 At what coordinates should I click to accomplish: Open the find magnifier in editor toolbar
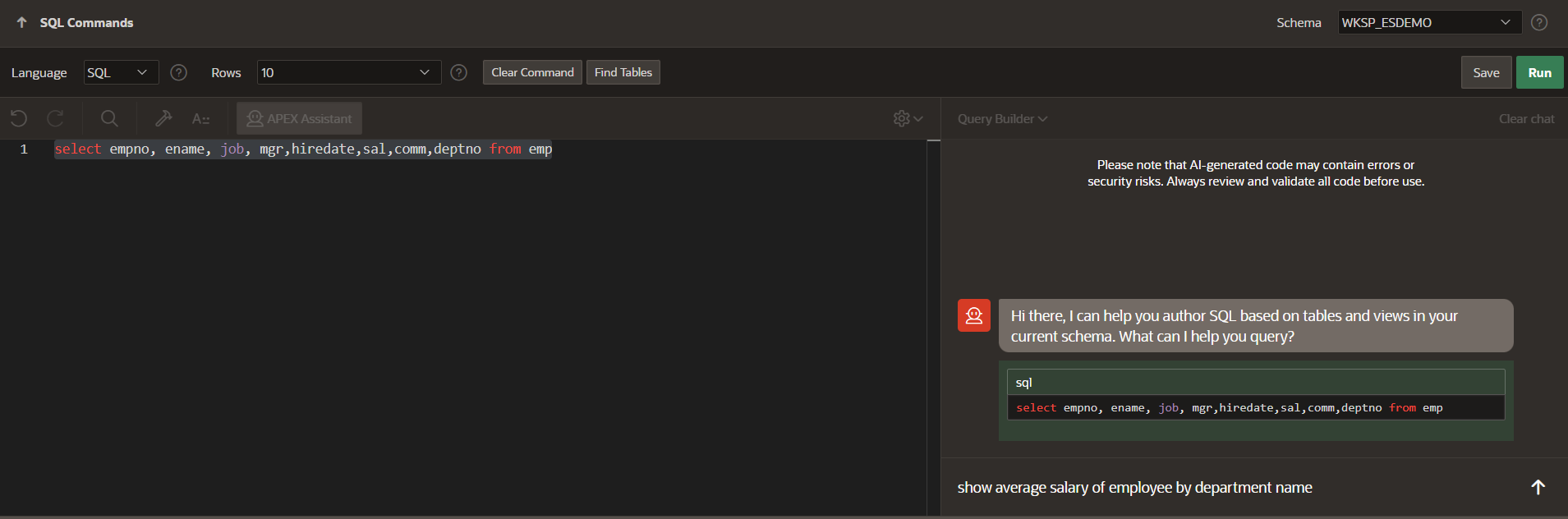pos(109,118)
